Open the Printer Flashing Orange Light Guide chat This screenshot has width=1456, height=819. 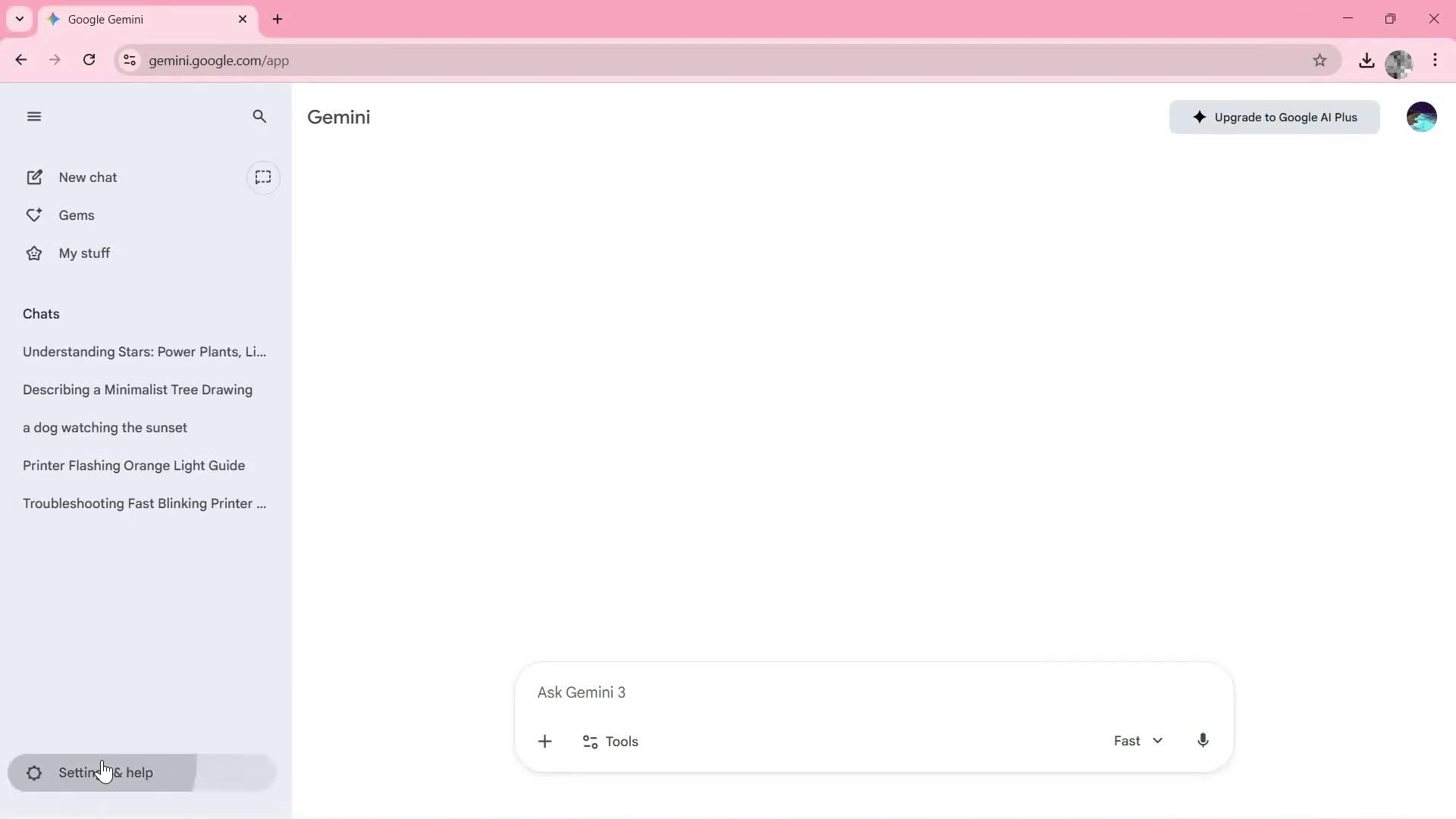pyautogui.click(x=133, y=465)
